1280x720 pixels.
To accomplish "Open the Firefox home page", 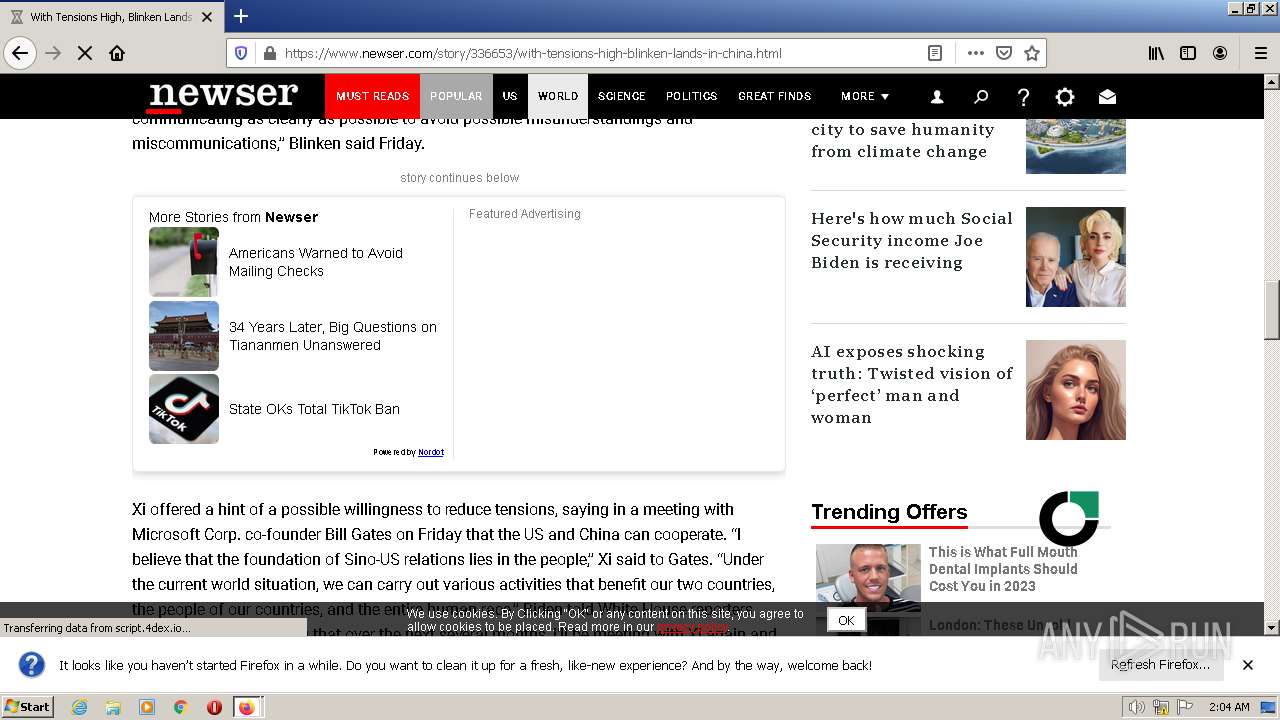I will (x=117, y=53).
